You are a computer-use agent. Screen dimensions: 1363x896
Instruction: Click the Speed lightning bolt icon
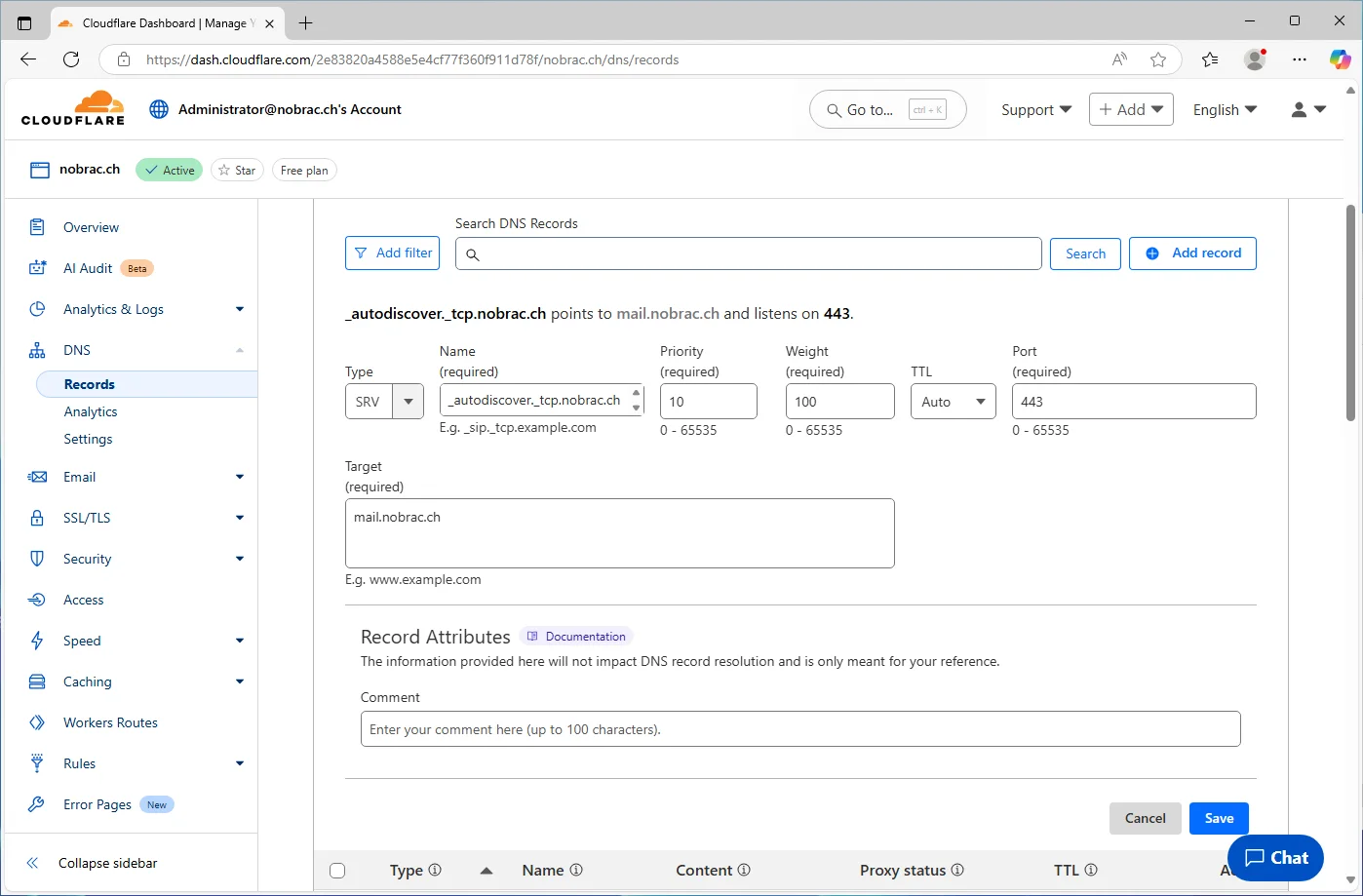[37, 641]
